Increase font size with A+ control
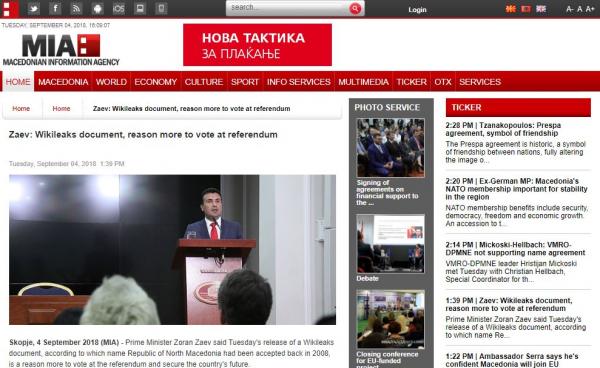 point(590,9)
